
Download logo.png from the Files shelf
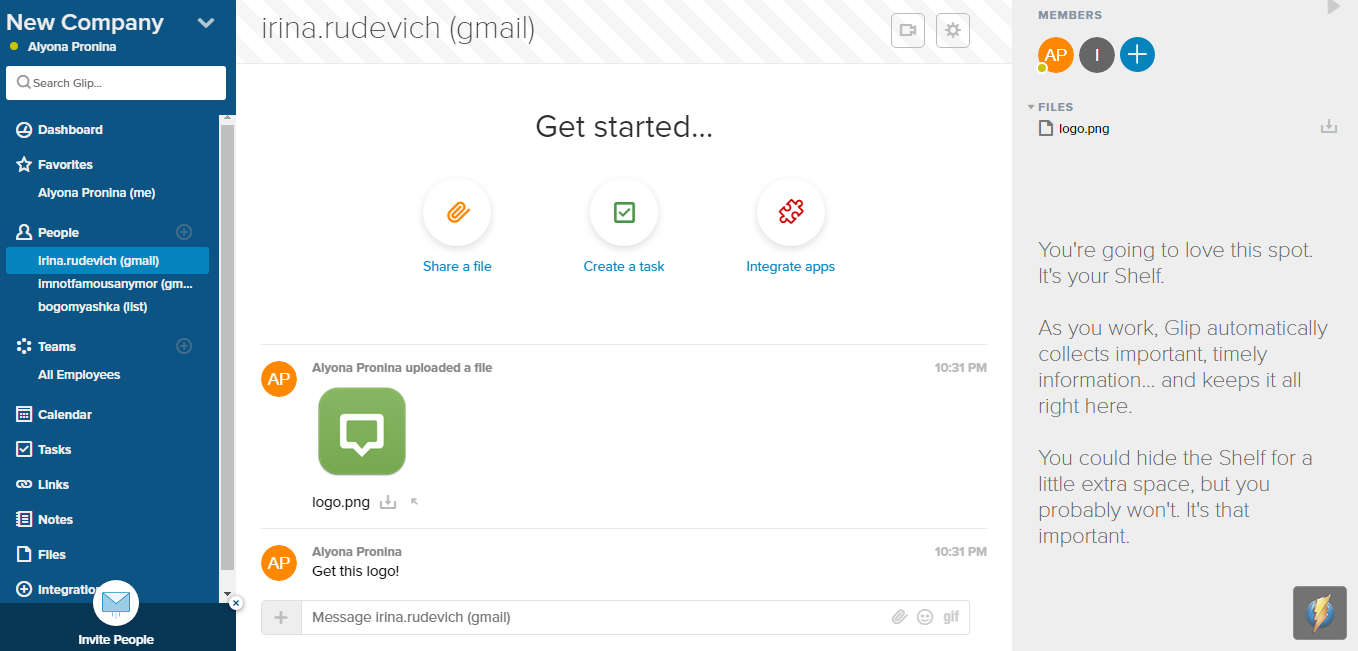pos(1329,127)
